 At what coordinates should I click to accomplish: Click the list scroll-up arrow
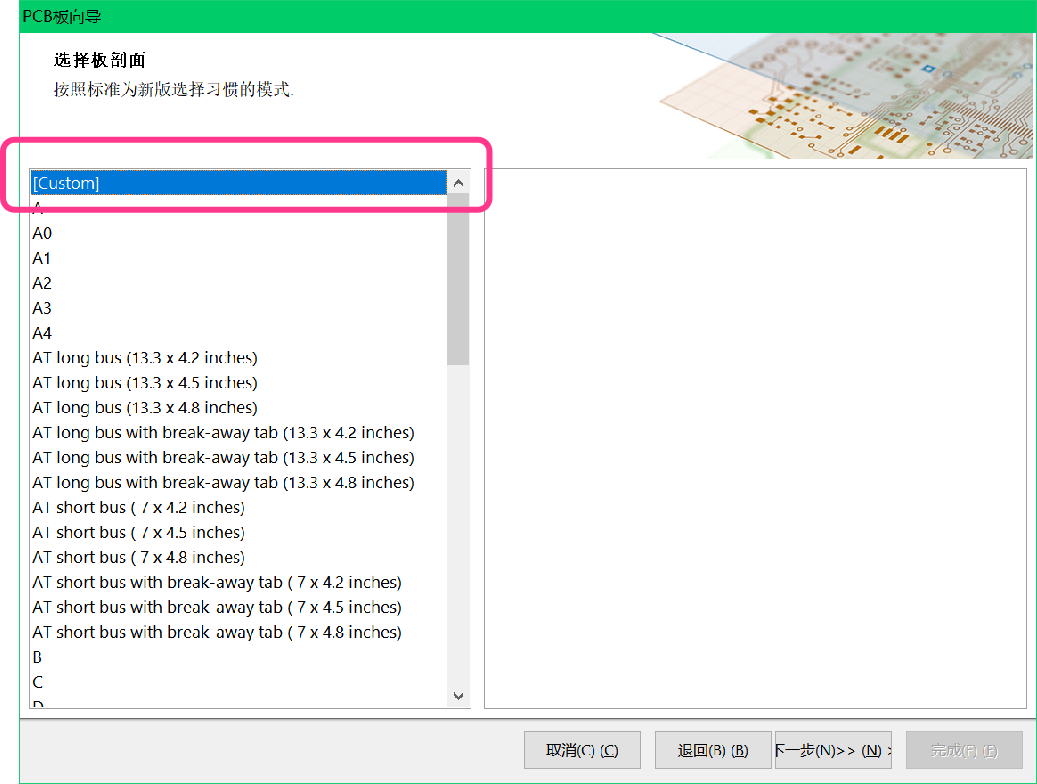click(x=458, y=183)
